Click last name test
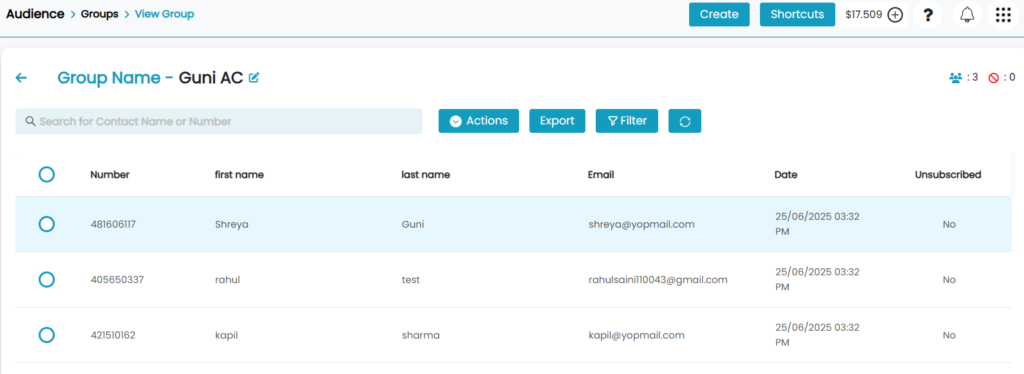The image size is (1024, 374). (411, 279)
